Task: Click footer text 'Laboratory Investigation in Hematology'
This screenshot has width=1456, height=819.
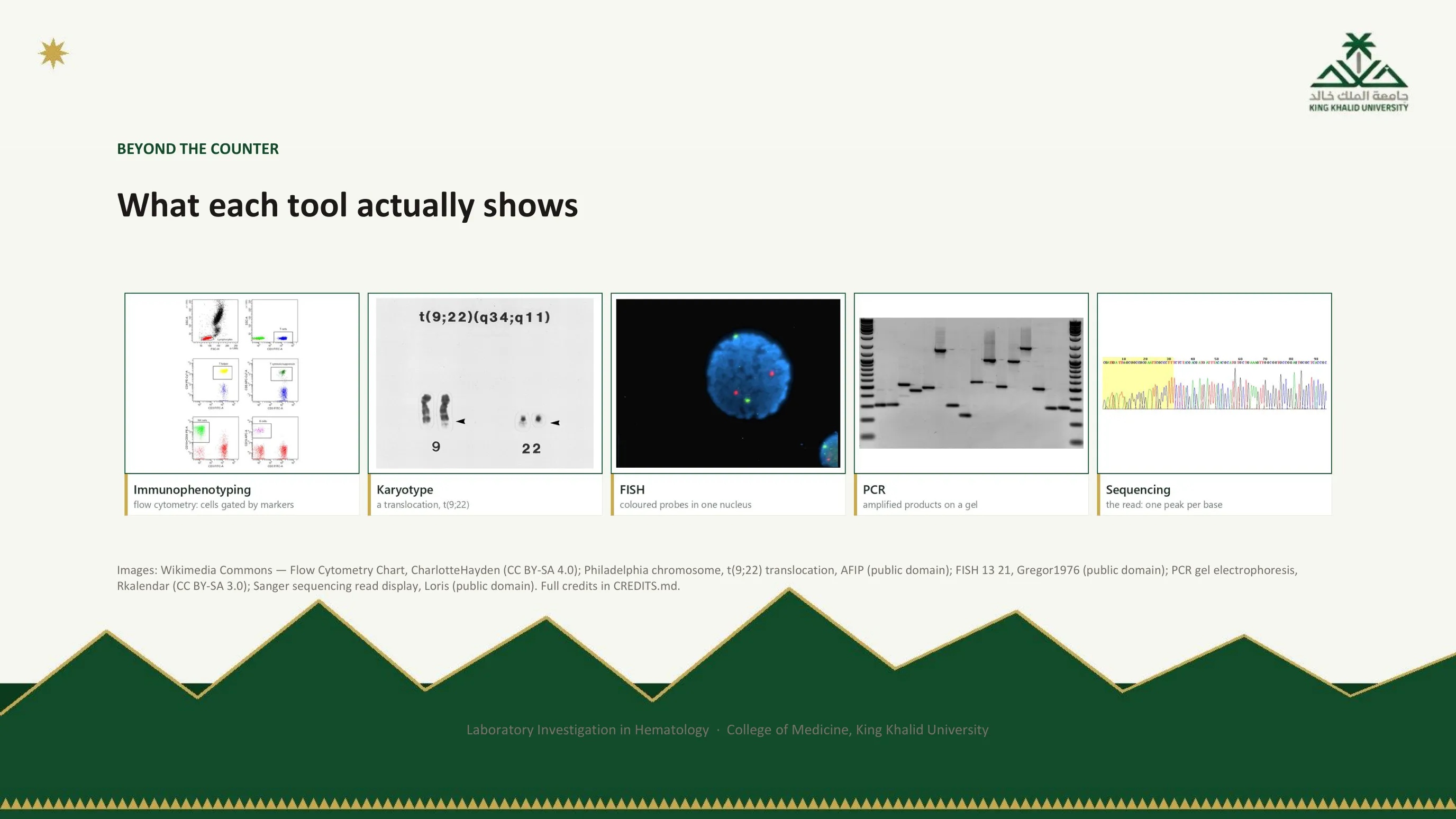Action: point(587,730)
